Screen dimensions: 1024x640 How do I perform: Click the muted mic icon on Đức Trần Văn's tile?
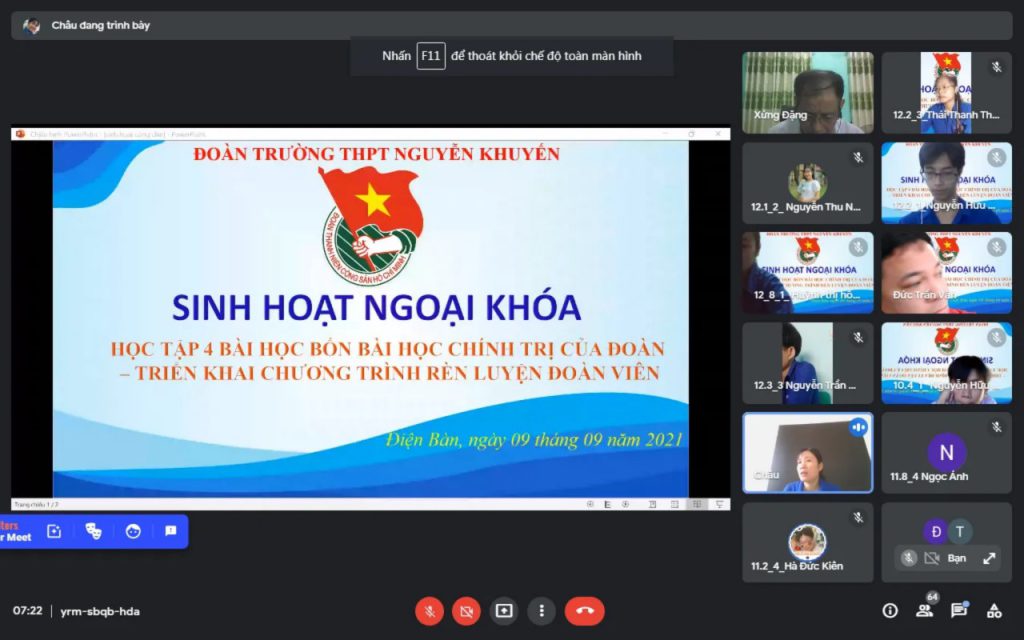pos(997,247)
